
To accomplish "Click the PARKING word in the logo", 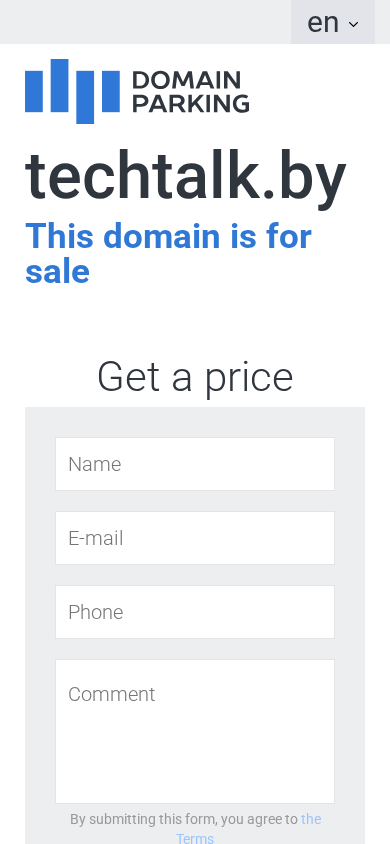I will (190, 103).
